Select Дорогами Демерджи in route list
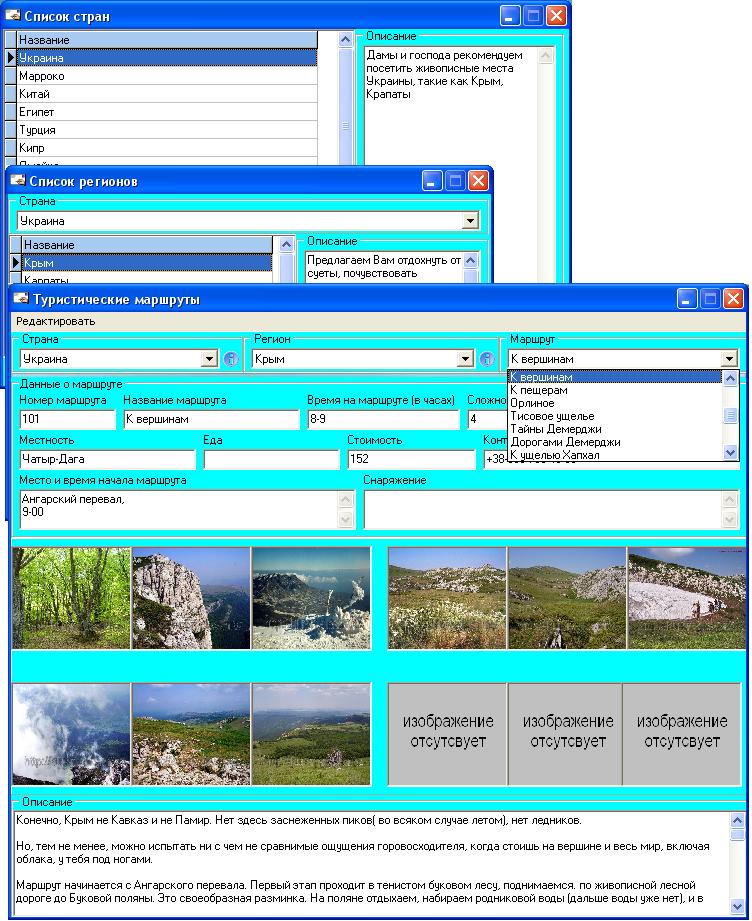Viewport: 752px width, 921px height. (615, 442)
